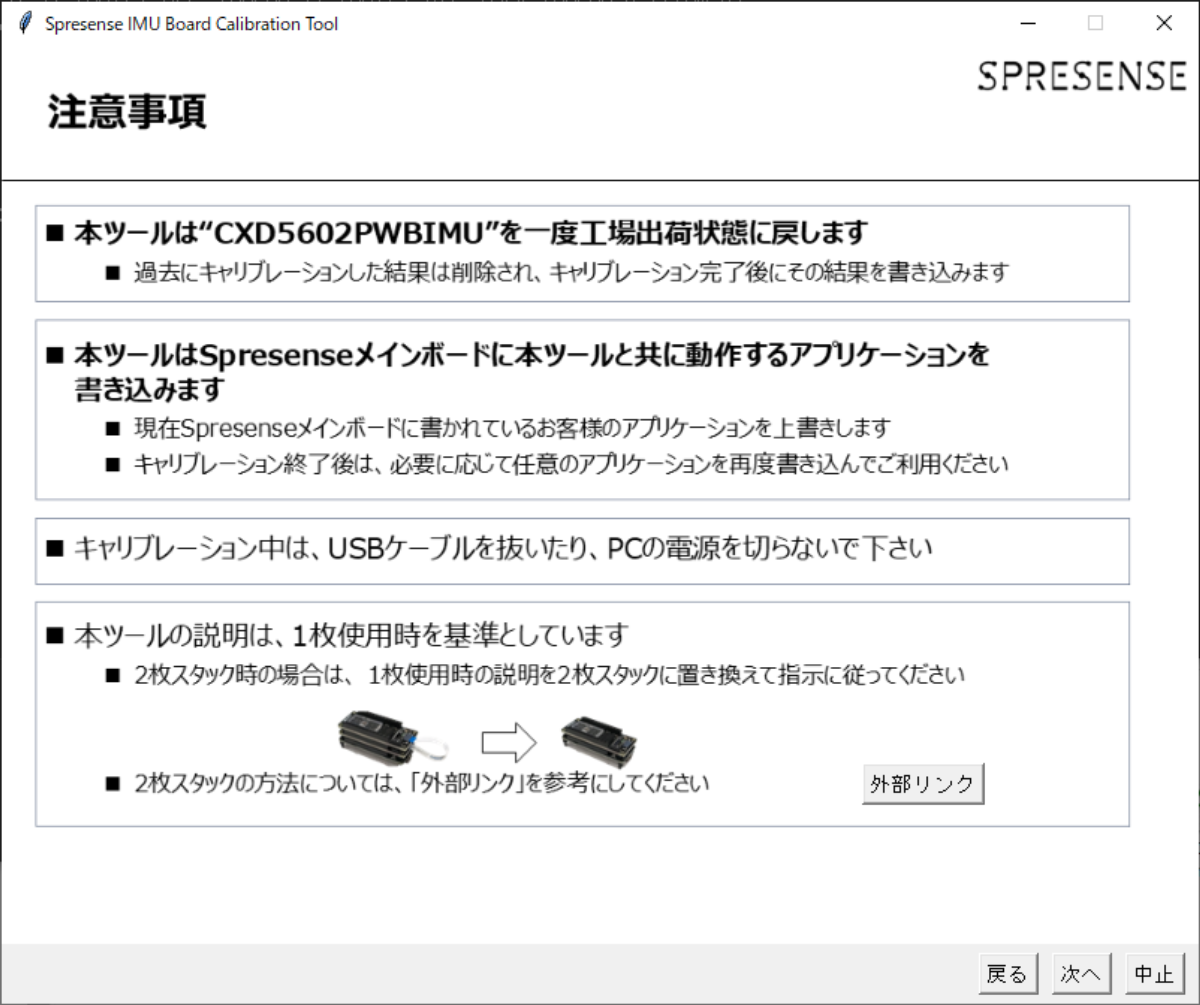Click the maximize button in the title bar

point(1095,22)
